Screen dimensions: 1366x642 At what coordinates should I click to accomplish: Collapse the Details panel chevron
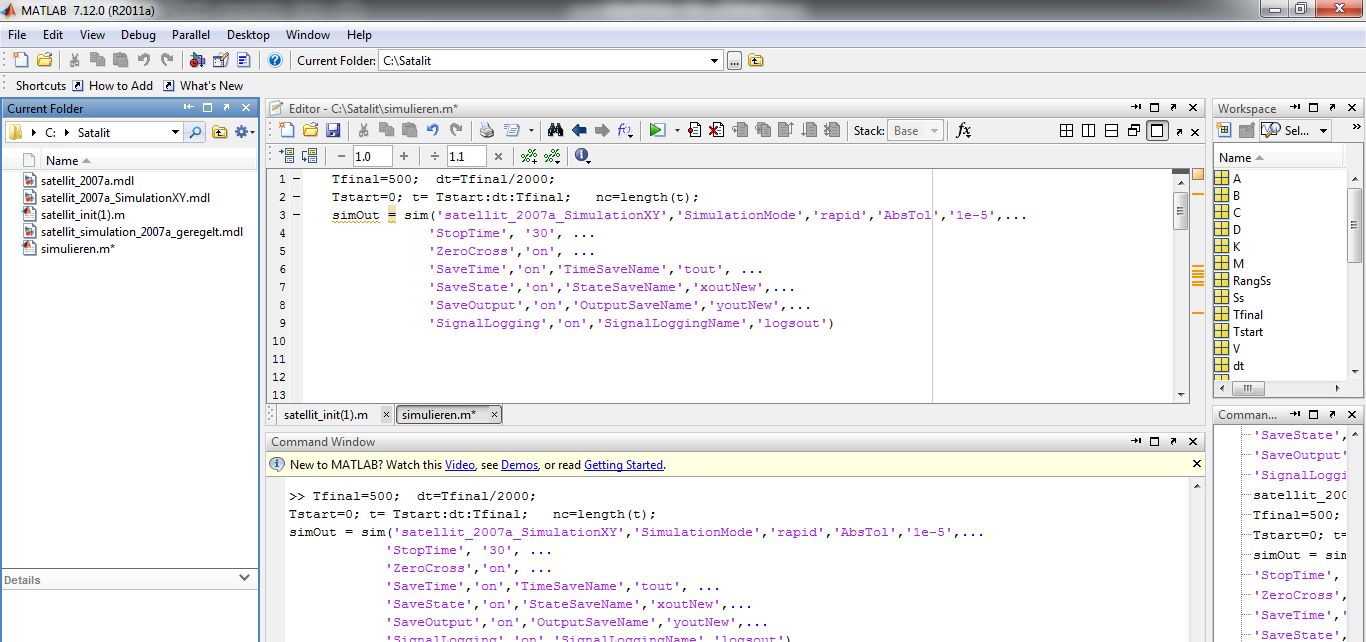pyautogui.click(x=245, y=578)
